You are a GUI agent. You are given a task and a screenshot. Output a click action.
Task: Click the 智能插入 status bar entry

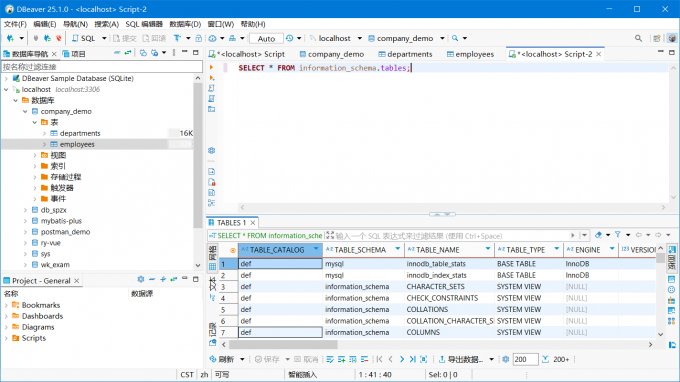coord(303,375)
